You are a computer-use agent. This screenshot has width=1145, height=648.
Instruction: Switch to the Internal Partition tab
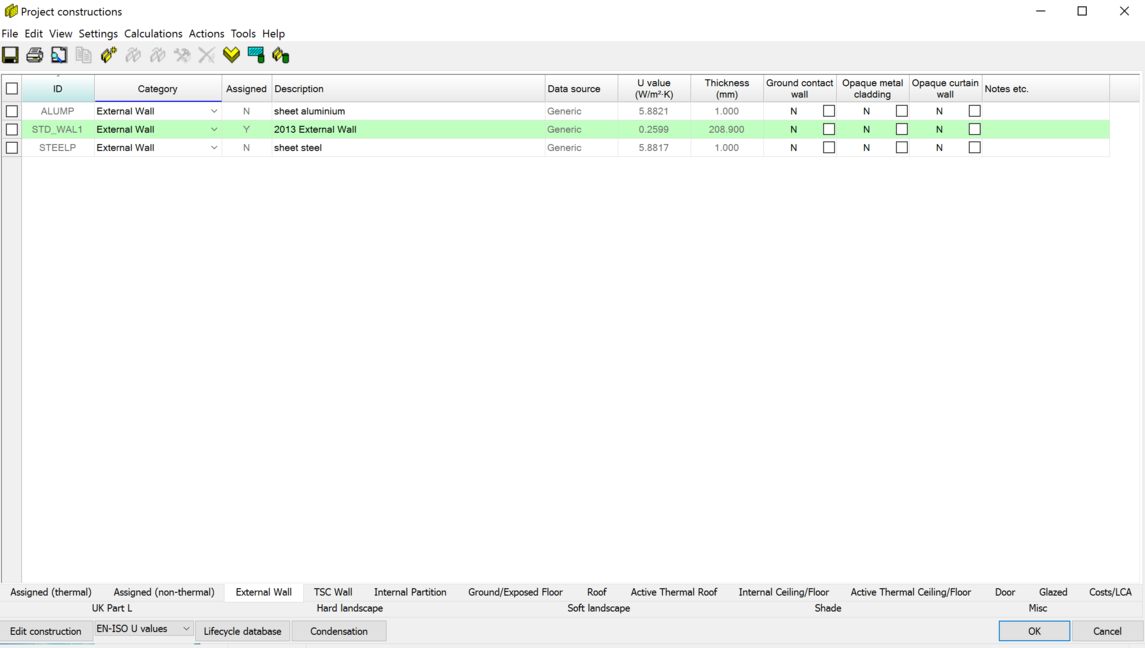pyautogui.click(x=410, y=592)
